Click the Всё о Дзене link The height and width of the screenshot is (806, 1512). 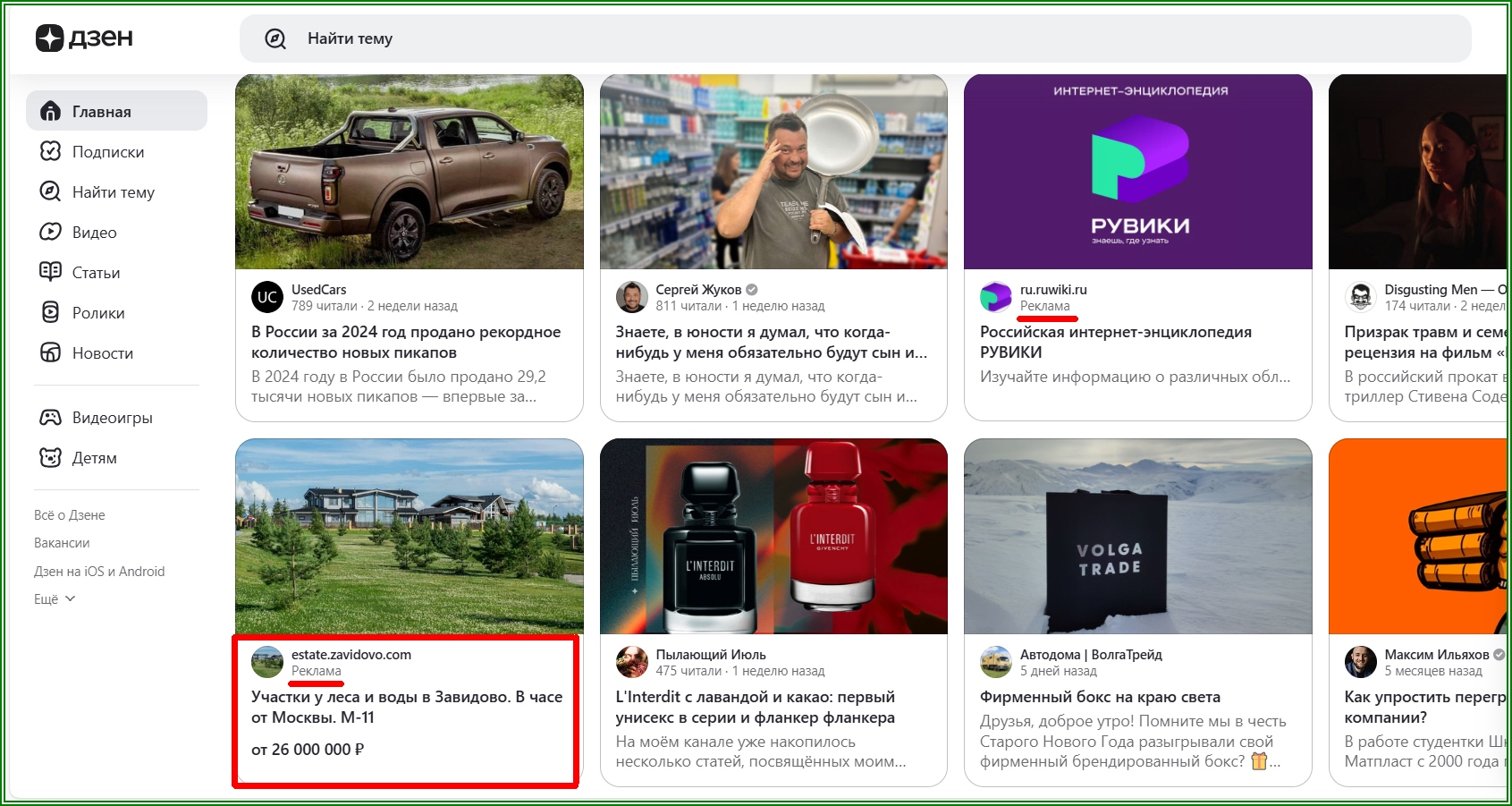pyautogui.click(x=70, y=515)
